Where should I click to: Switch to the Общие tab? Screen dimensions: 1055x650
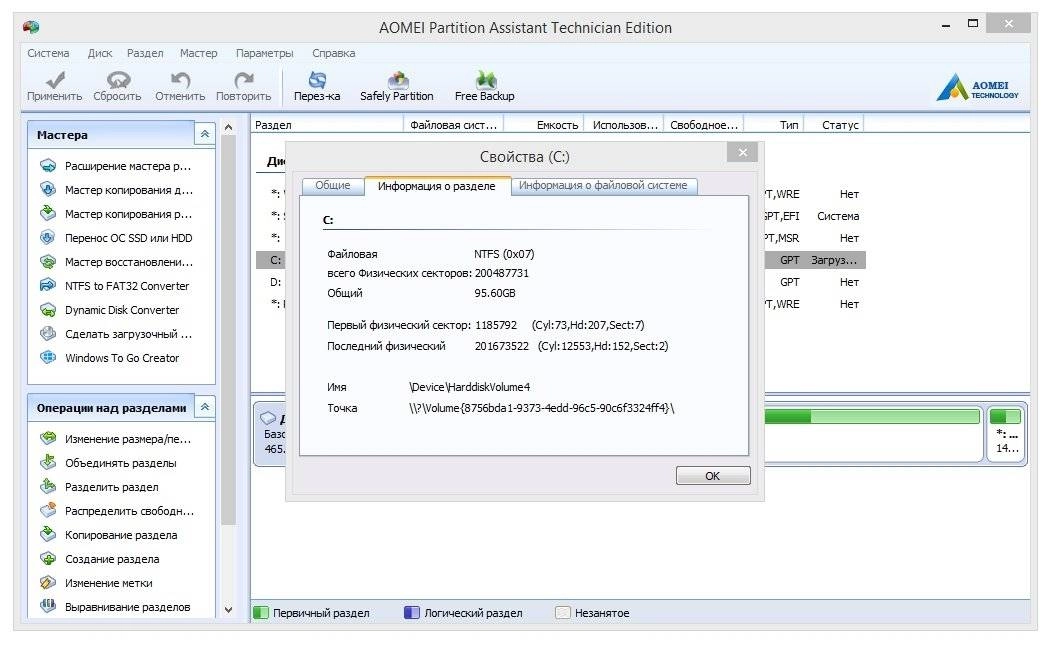pos(333,185)
